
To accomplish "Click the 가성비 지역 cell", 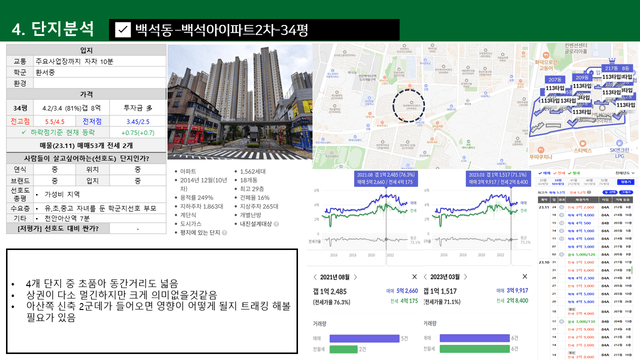I will [x=100, y=194].
